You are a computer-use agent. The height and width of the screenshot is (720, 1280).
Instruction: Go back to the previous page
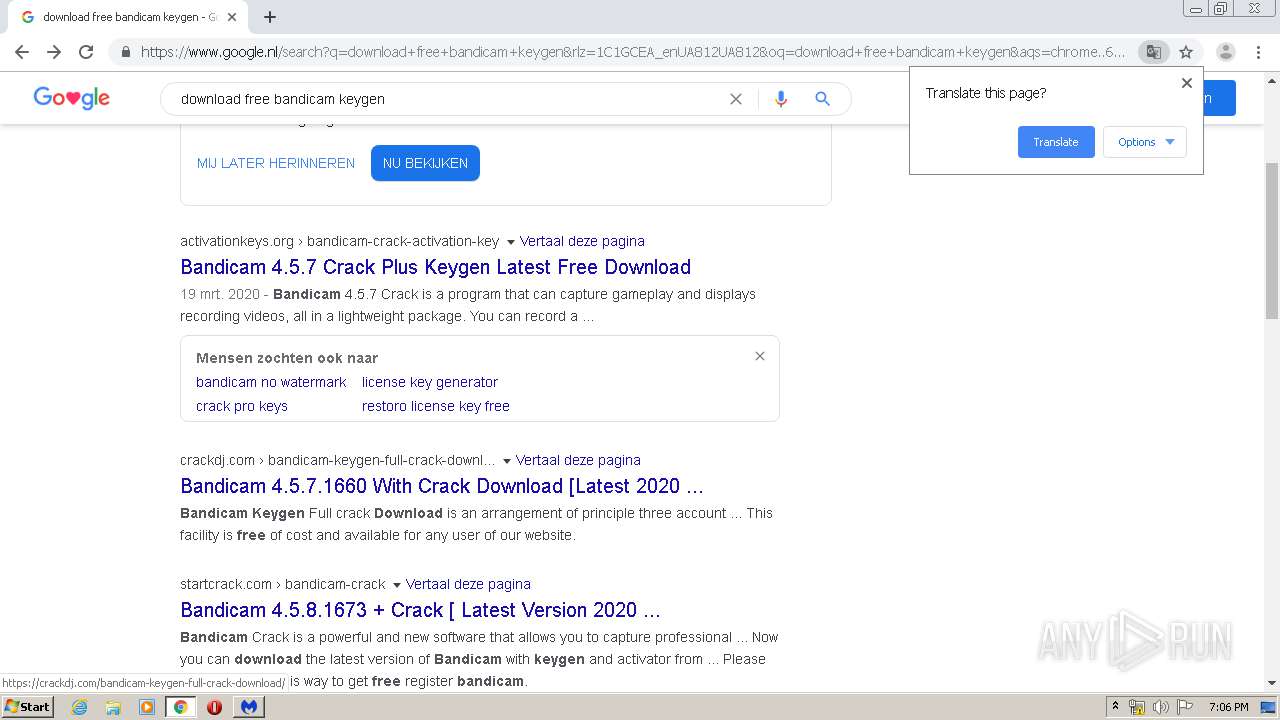click(22, 52)
